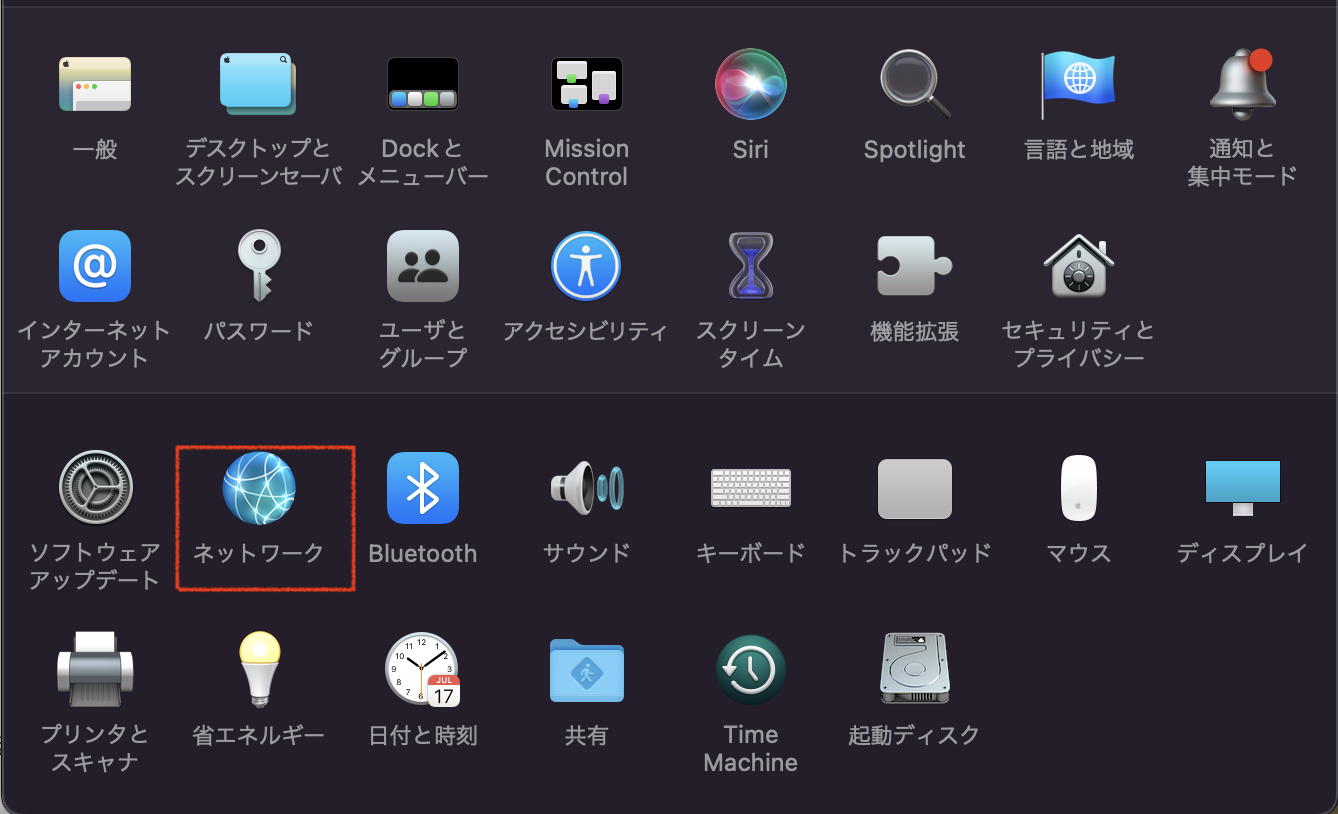Open the キーボード preferences
Screen dimensions: 1338x814
(751, 488)
